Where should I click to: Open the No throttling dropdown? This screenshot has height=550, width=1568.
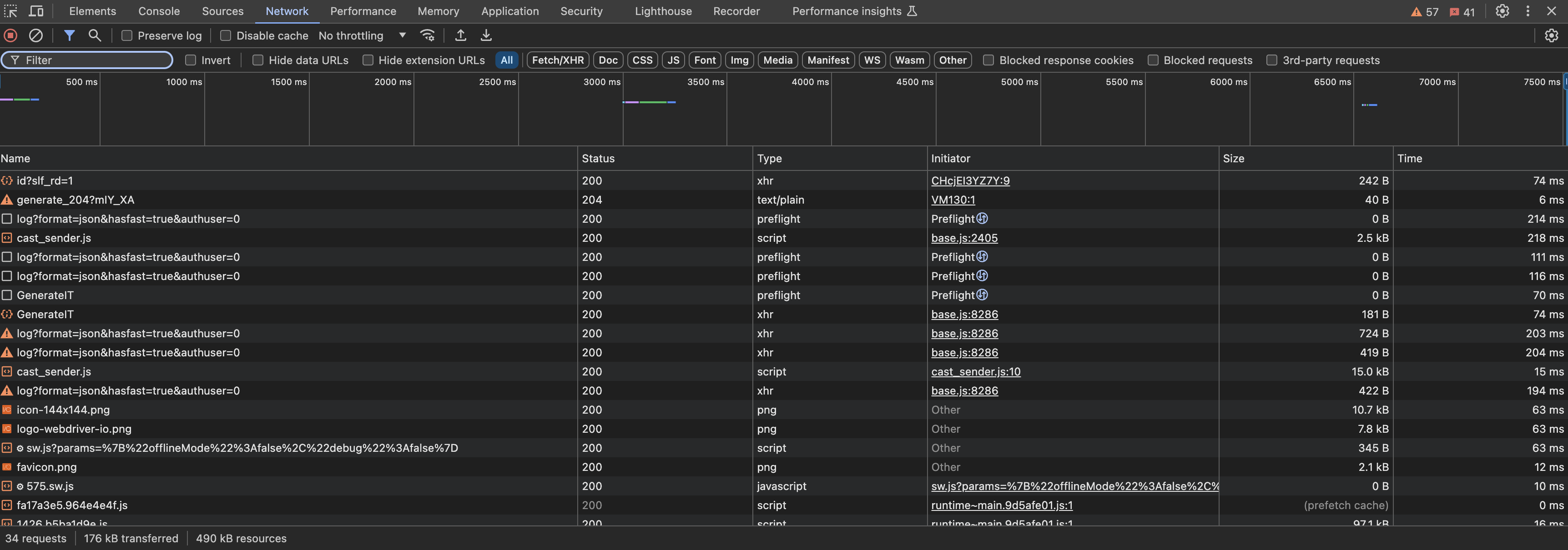pyautogui.click(x=362, y=35)
